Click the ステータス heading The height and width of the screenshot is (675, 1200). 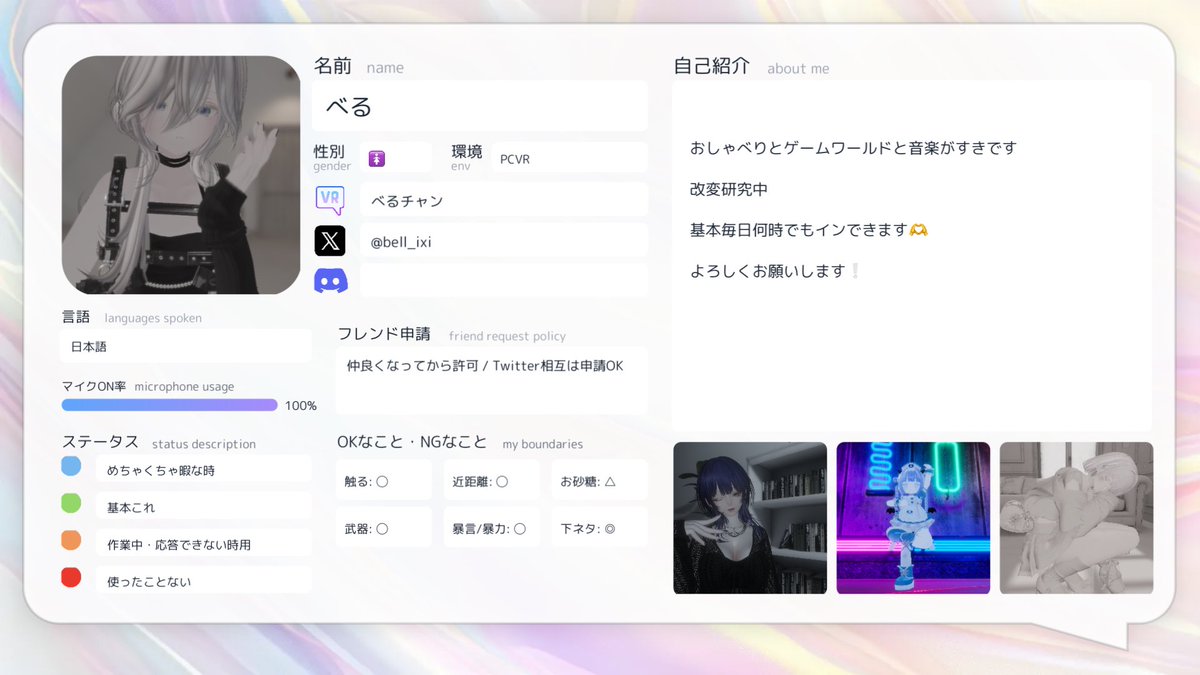[101, 442]
